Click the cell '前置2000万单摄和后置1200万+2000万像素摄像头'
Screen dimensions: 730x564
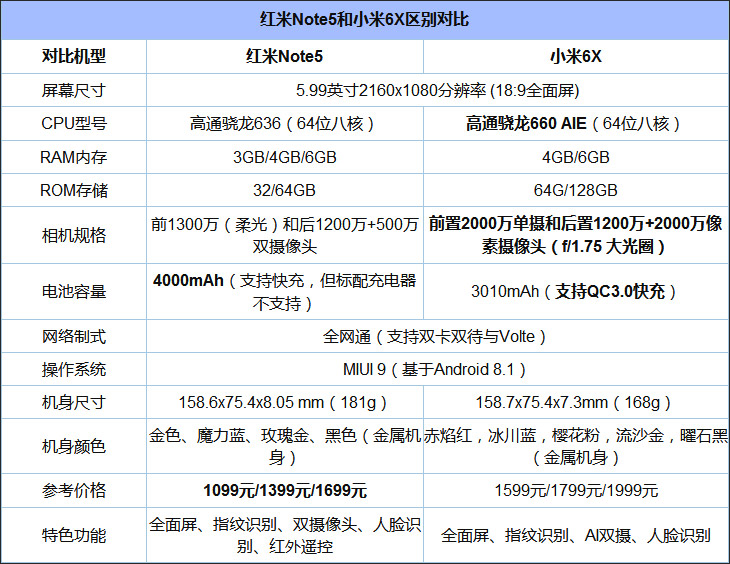coord(576,235)
